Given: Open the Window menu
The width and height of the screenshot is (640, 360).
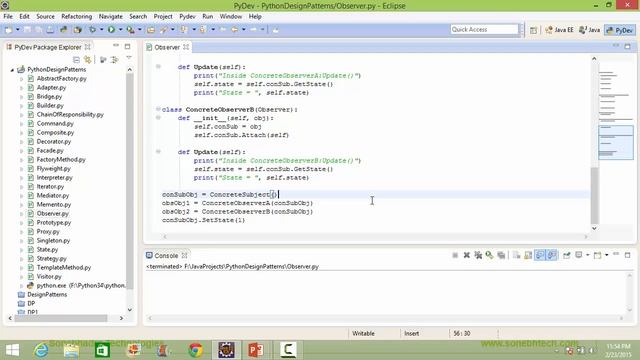Looking at the screenshot, I should (231, 17).
